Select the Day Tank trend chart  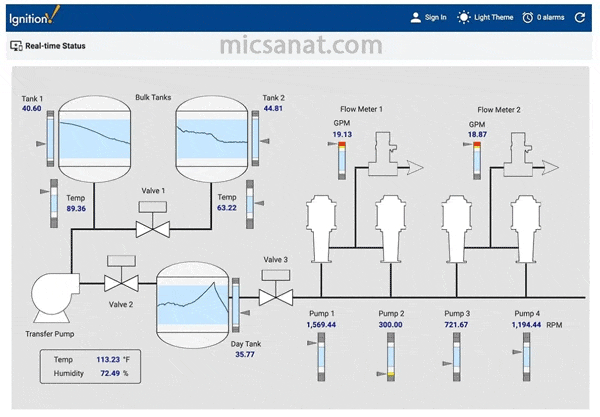[x=192, y=305]
